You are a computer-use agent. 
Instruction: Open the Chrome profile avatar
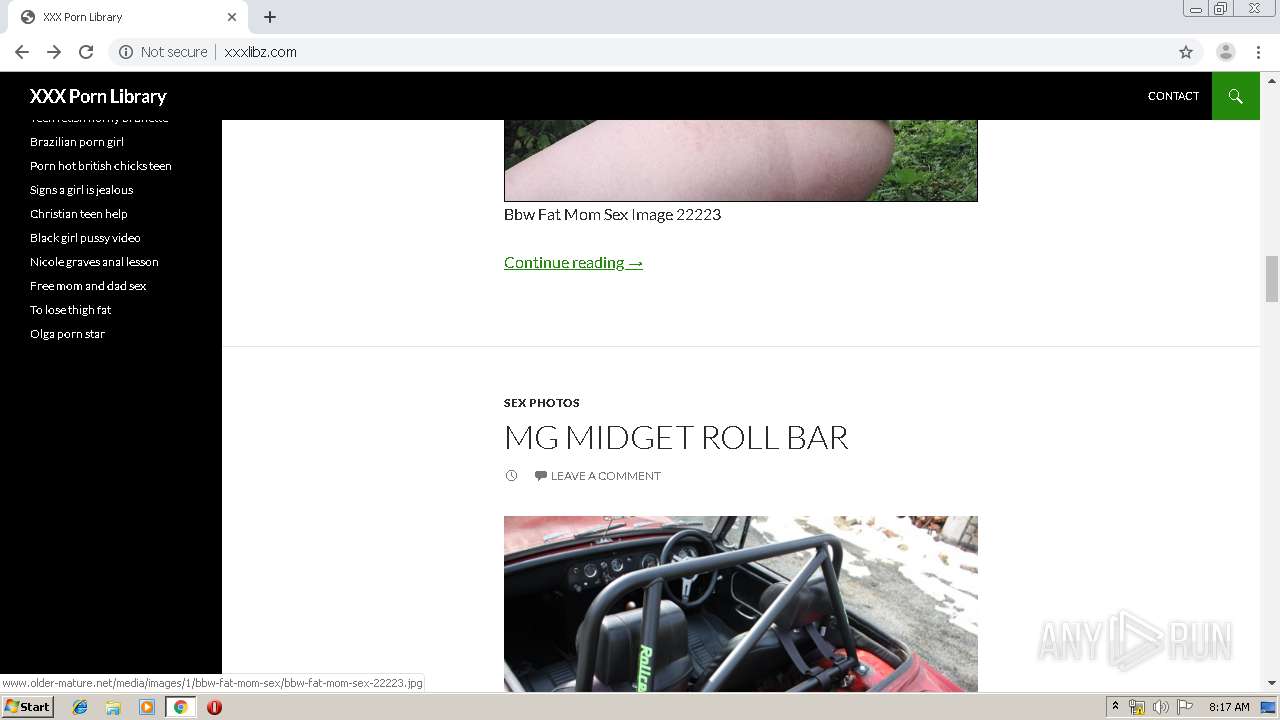(x=1226, y=52)
